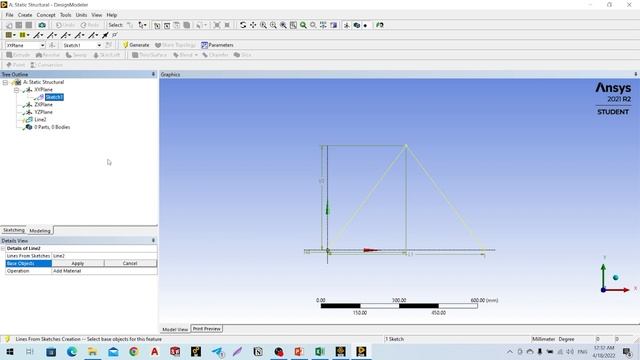Open Microsoft Edge from the taskbar

[72, 351]
